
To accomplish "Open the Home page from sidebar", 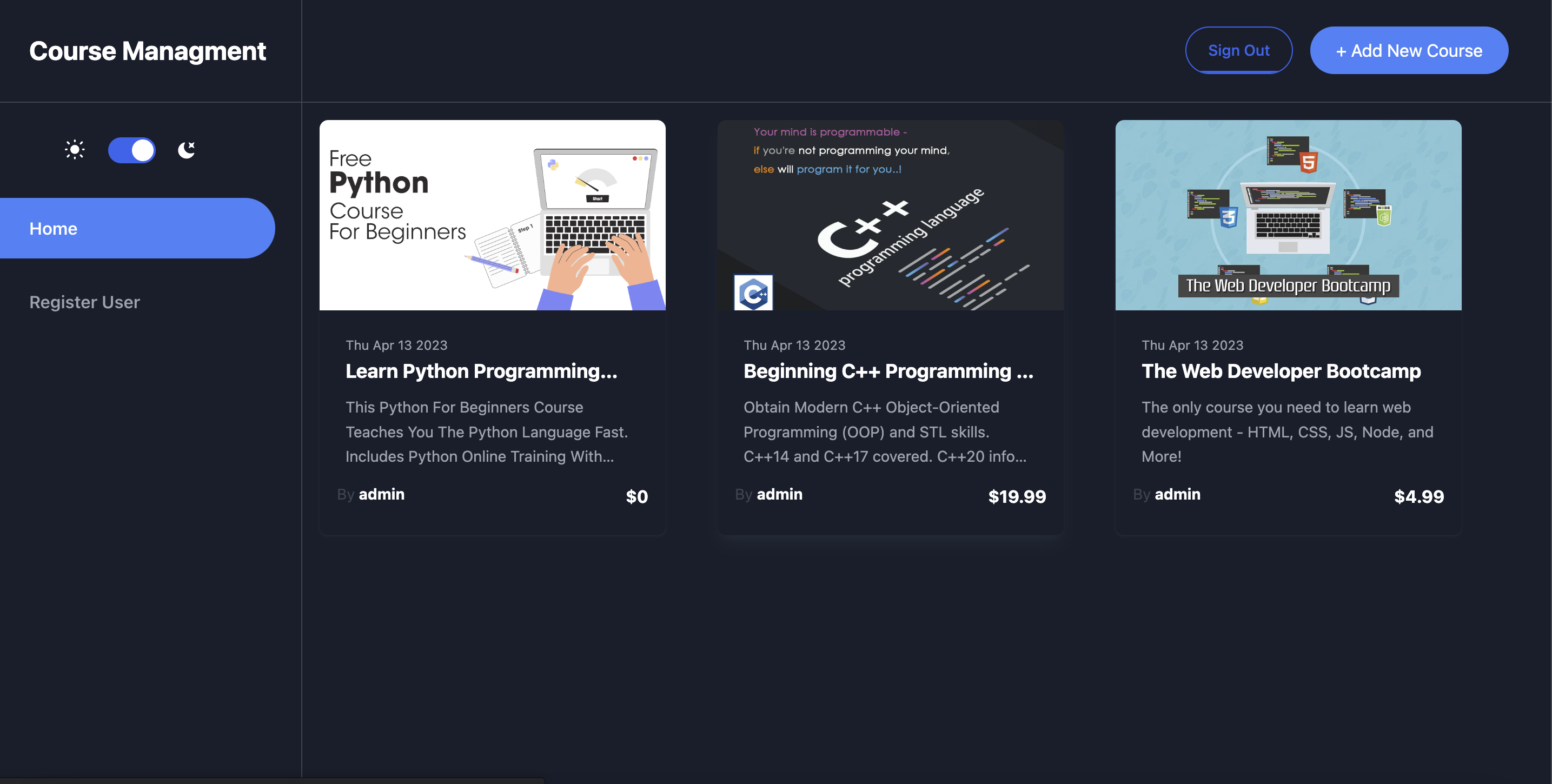I will click(x=53, y=228).
